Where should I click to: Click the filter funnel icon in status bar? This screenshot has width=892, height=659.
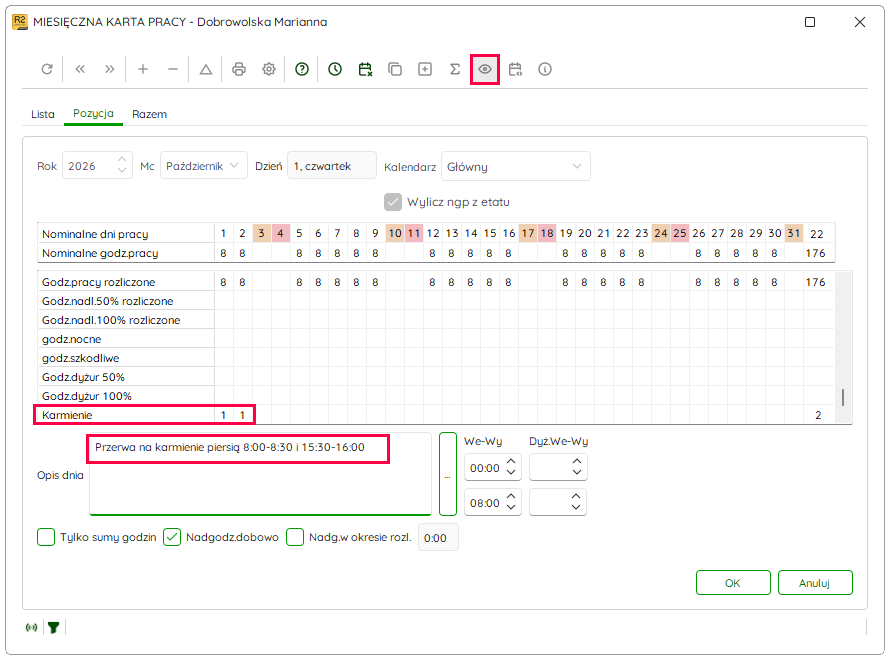pos(53,628)
